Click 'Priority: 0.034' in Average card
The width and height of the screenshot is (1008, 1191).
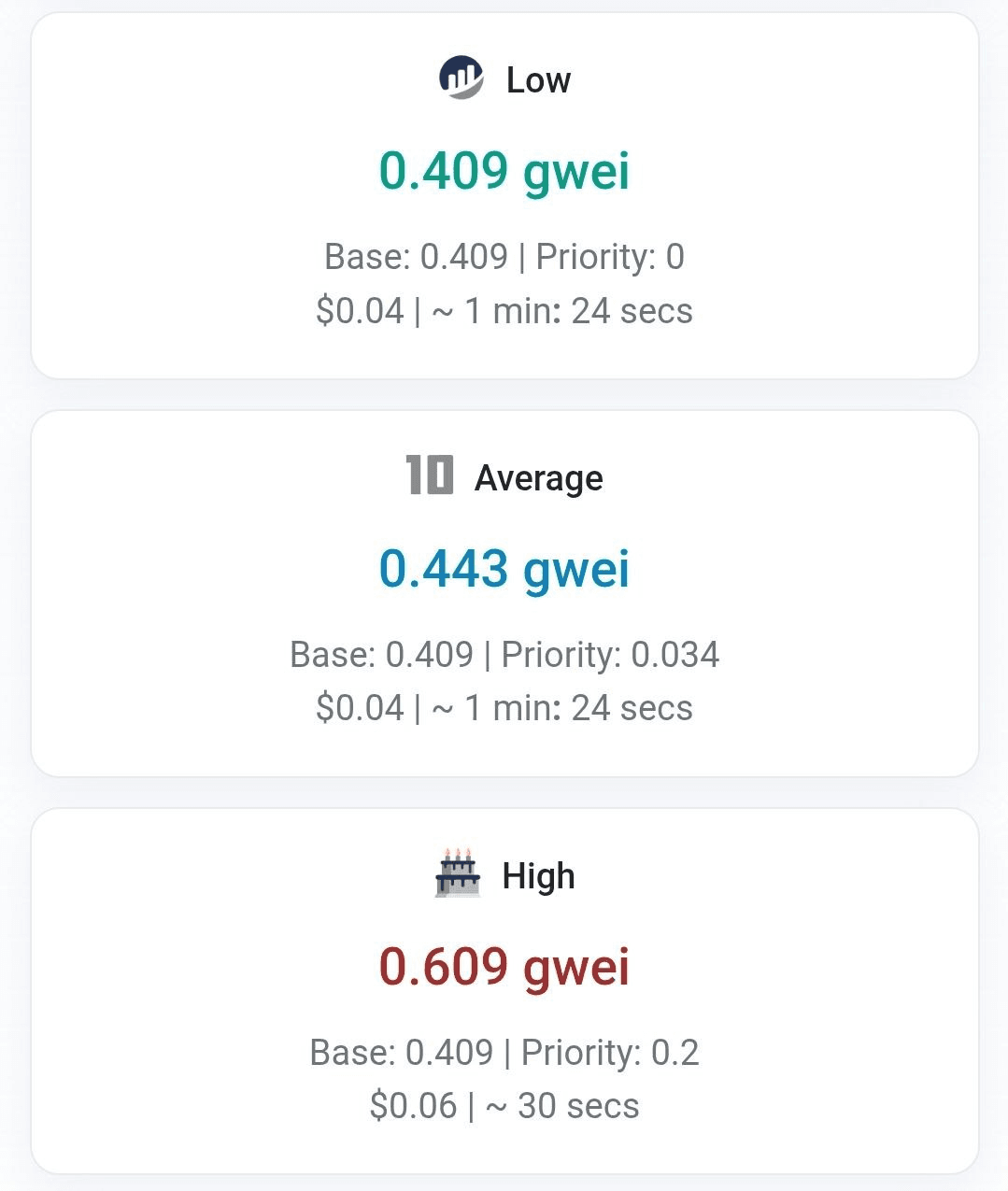(610, 655)
